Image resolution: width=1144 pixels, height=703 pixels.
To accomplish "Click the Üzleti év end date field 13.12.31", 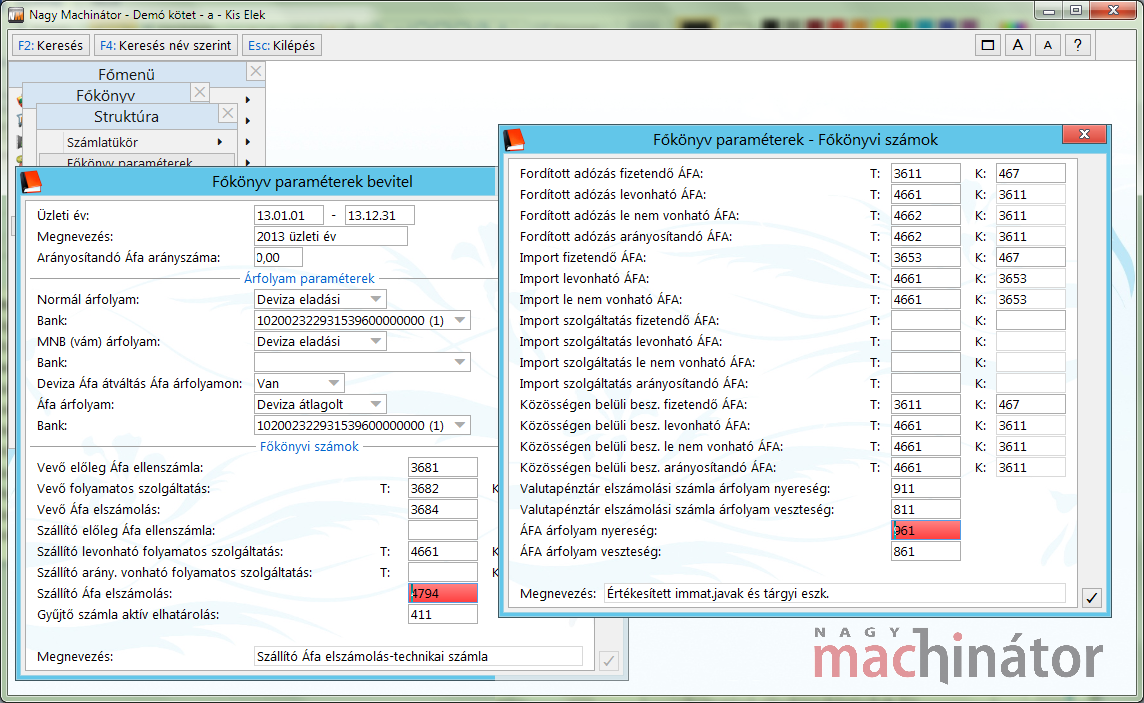I will point(379,215).
